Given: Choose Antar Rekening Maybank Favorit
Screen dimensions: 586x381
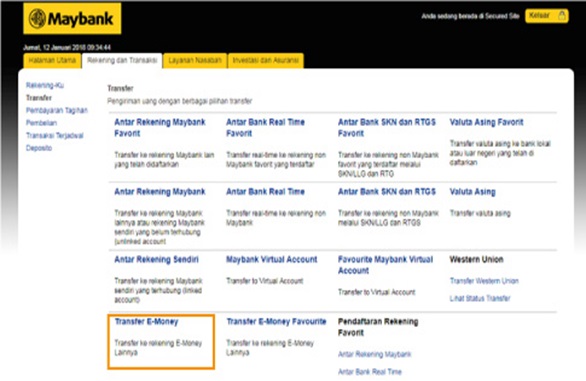Looking at the screenshot, I should pyautogui.click(x=160, y=128).
